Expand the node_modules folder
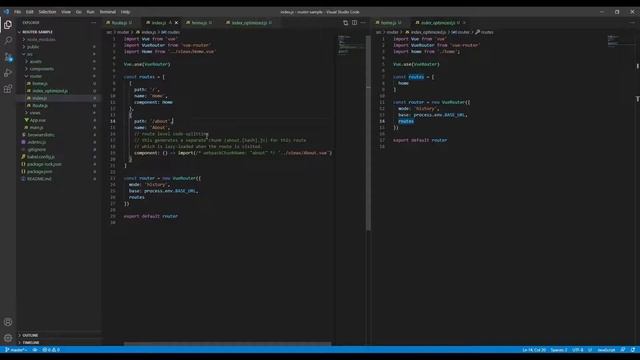The image size is (640, 360). tap(41, 40)
